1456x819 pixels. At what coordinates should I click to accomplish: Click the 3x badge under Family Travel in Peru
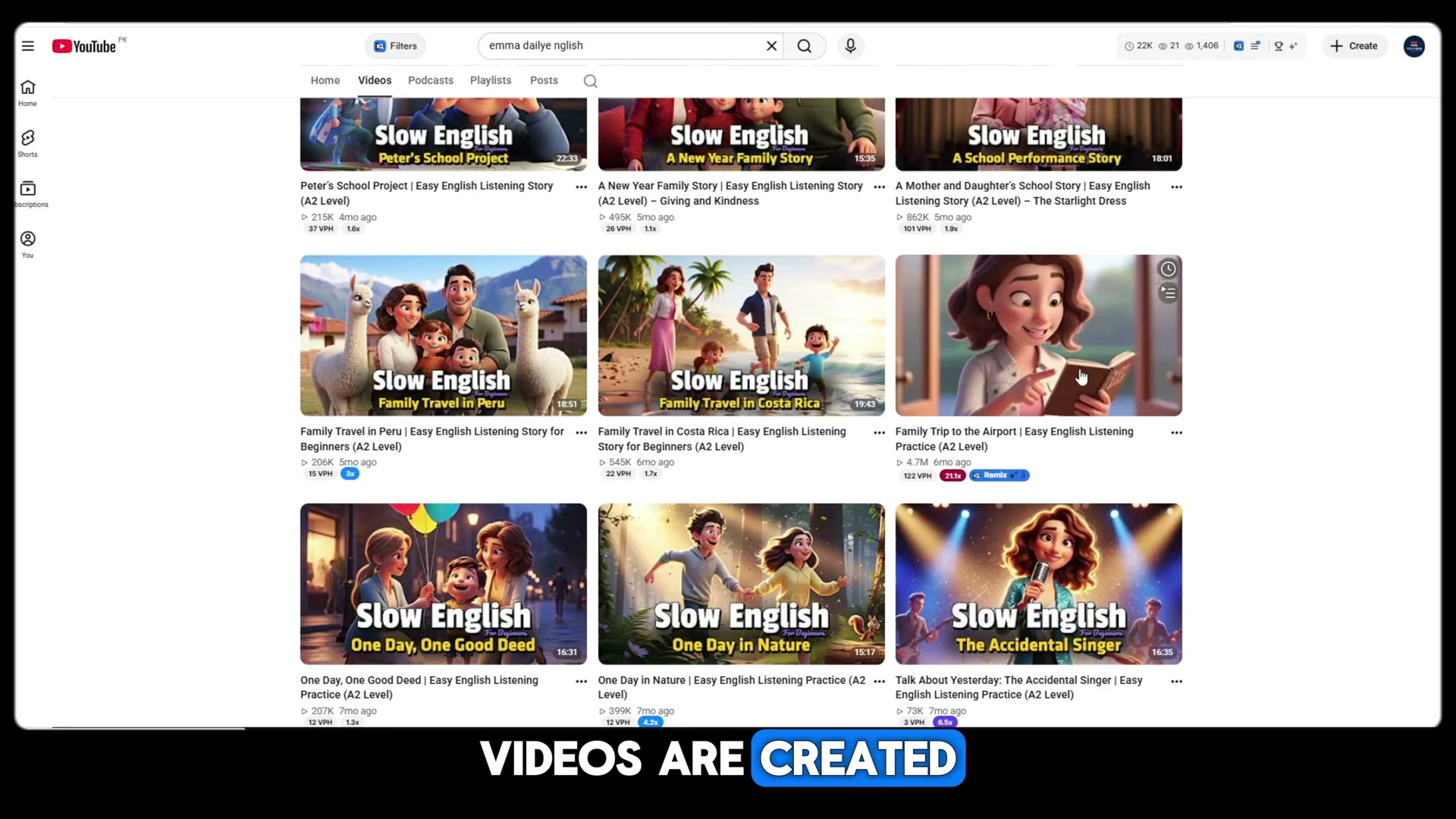coord(350,474)
